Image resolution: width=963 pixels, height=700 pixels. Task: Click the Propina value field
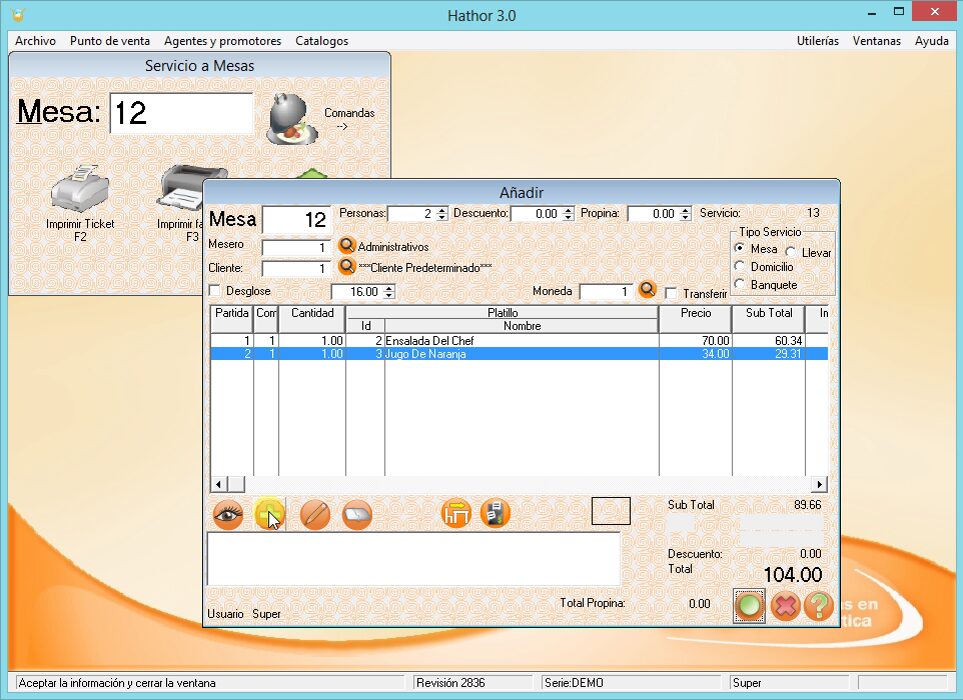point(654,214)
